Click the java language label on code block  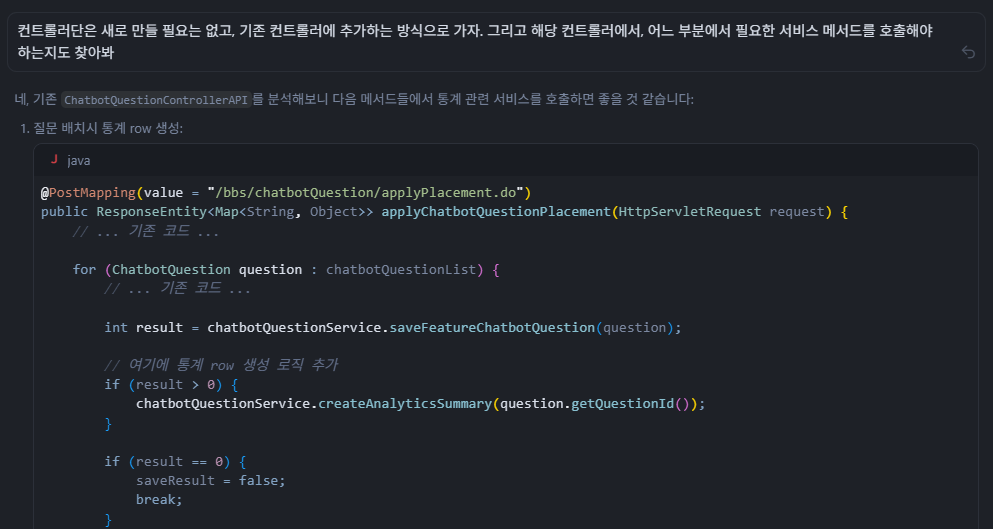point(79,160)
